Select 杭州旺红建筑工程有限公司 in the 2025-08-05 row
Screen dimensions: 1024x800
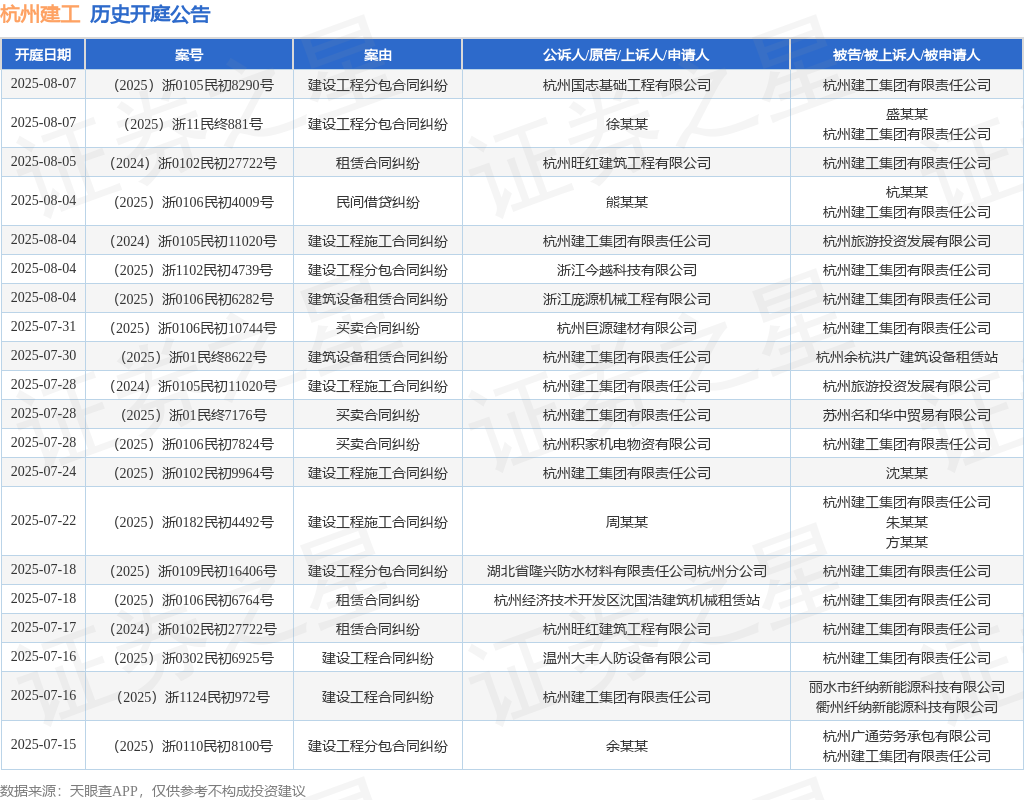tap(626, 163)
